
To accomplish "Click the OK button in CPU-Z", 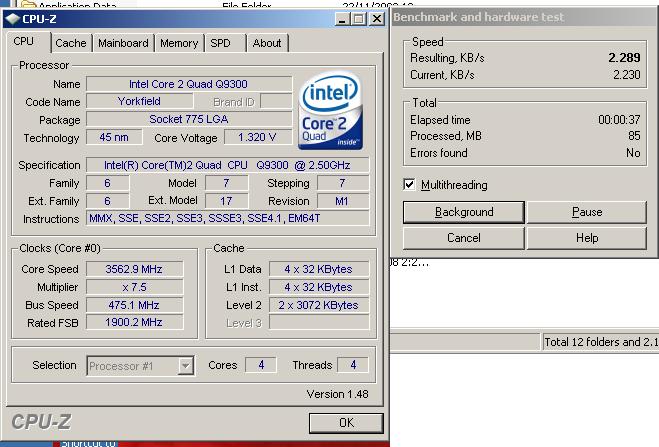I will tap(346, 423).
